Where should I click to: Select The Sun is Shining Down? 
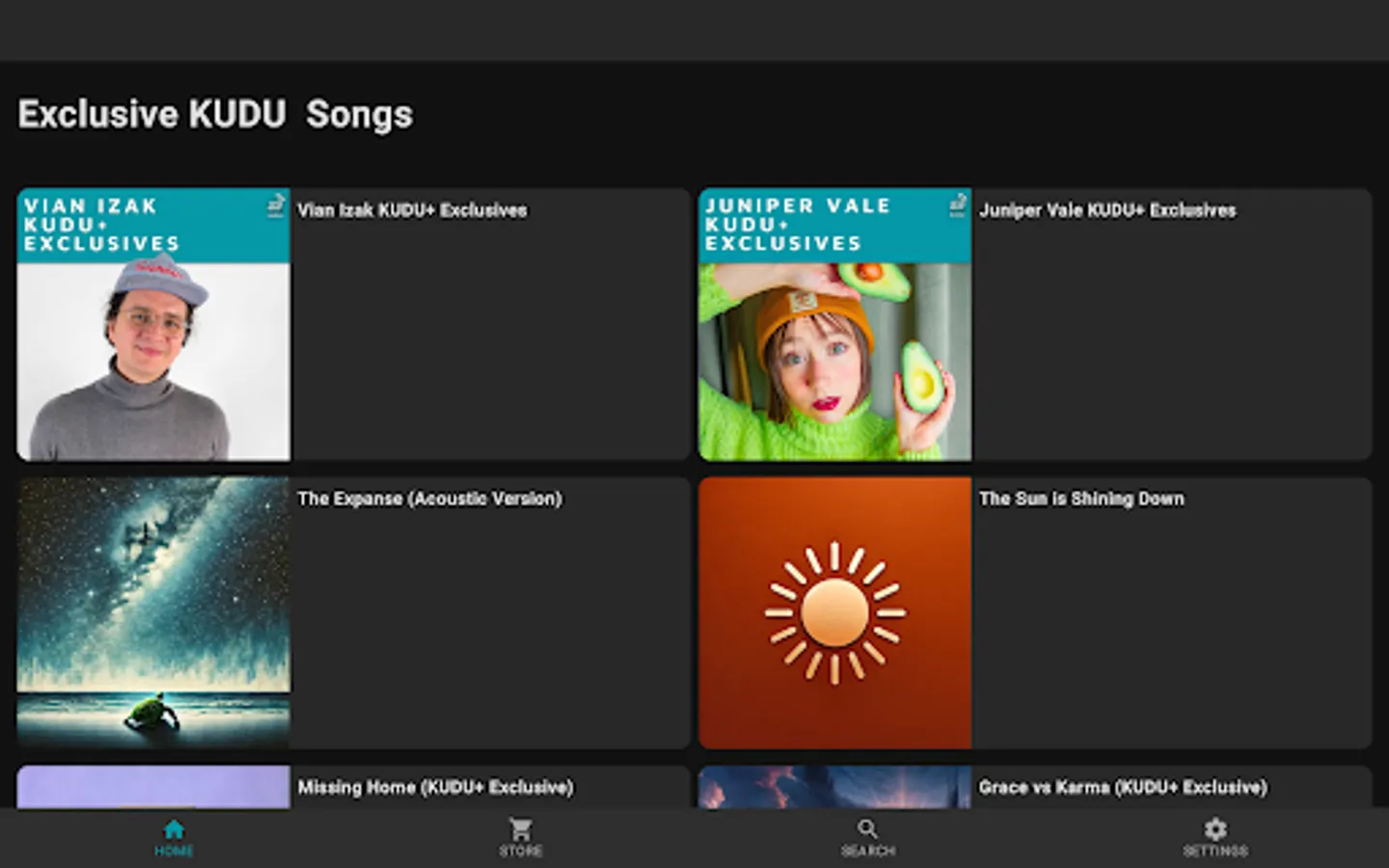[1081, 499]
